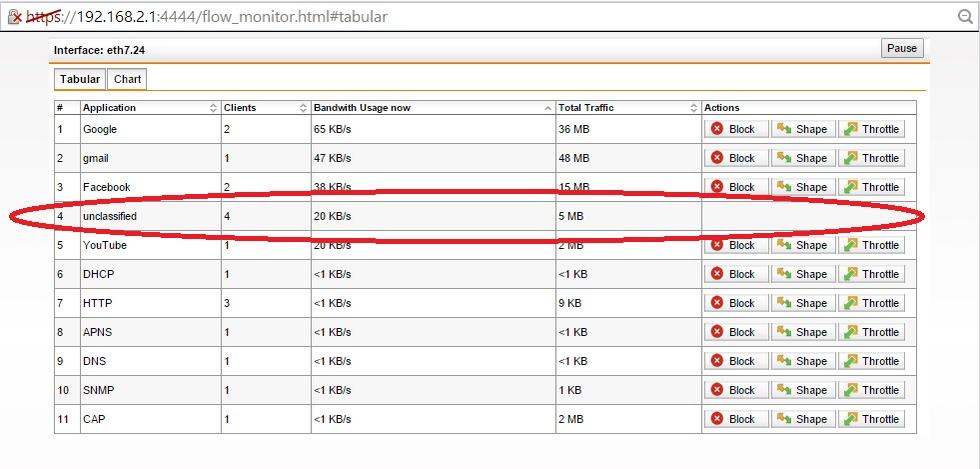Click the insecure certificate lock icon
Viewport: 980px width, 469px height.
pos(14,17)
